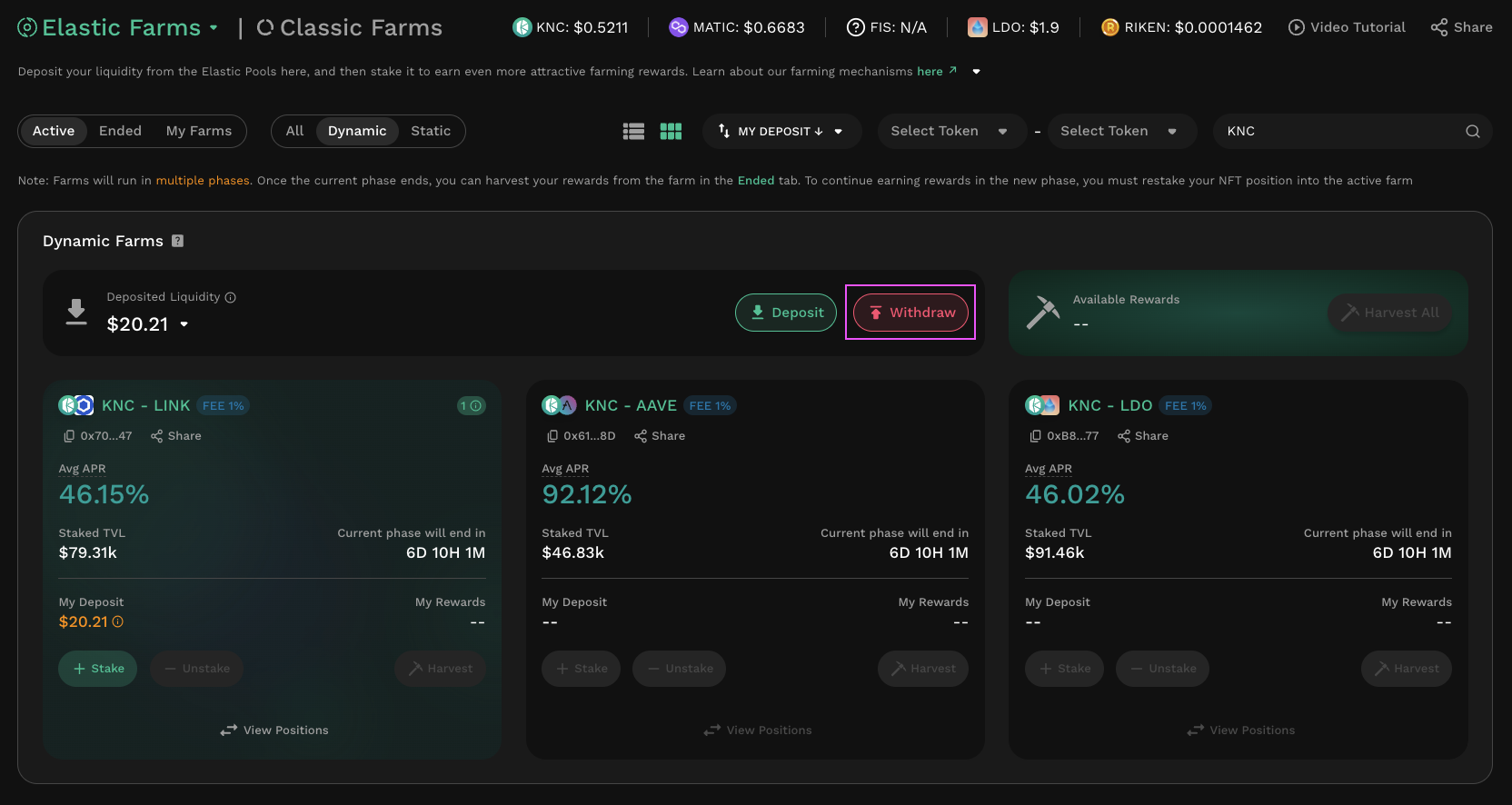Click the Dynamic Farms help icon
Screen dimensions: 1512x805
[x=178, y=241]
